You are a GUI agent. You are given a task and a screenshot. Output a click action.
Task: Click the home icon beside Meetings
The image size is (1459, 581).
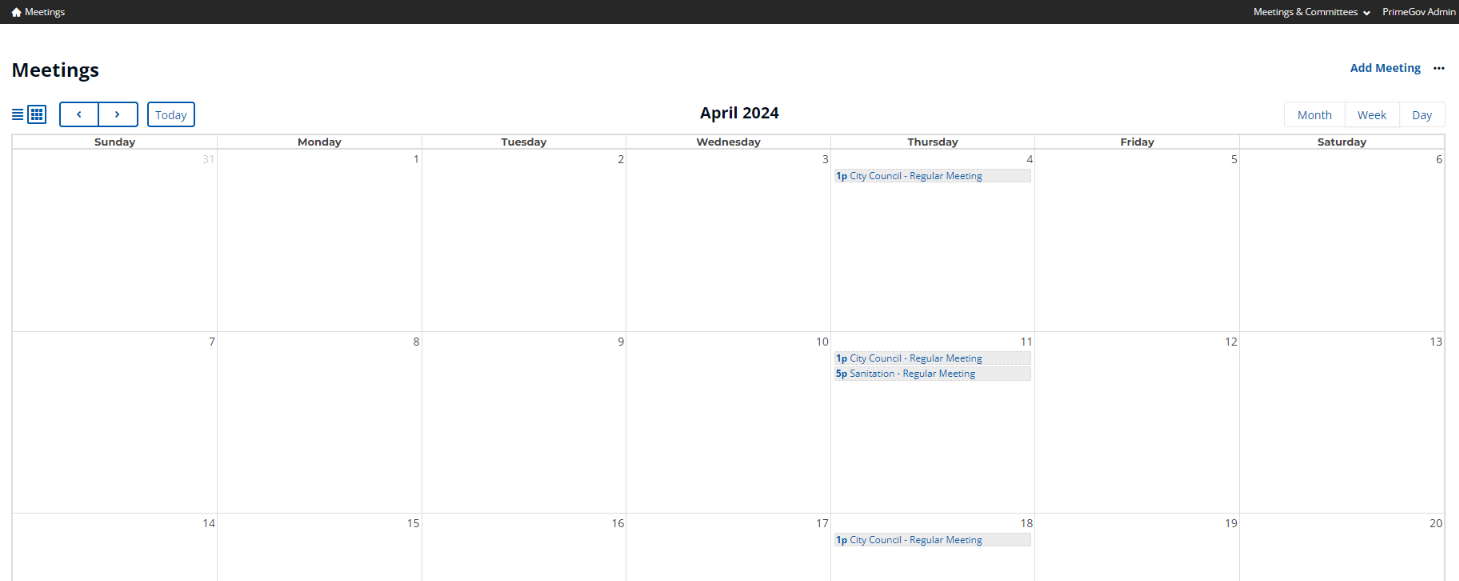point(16,12)
